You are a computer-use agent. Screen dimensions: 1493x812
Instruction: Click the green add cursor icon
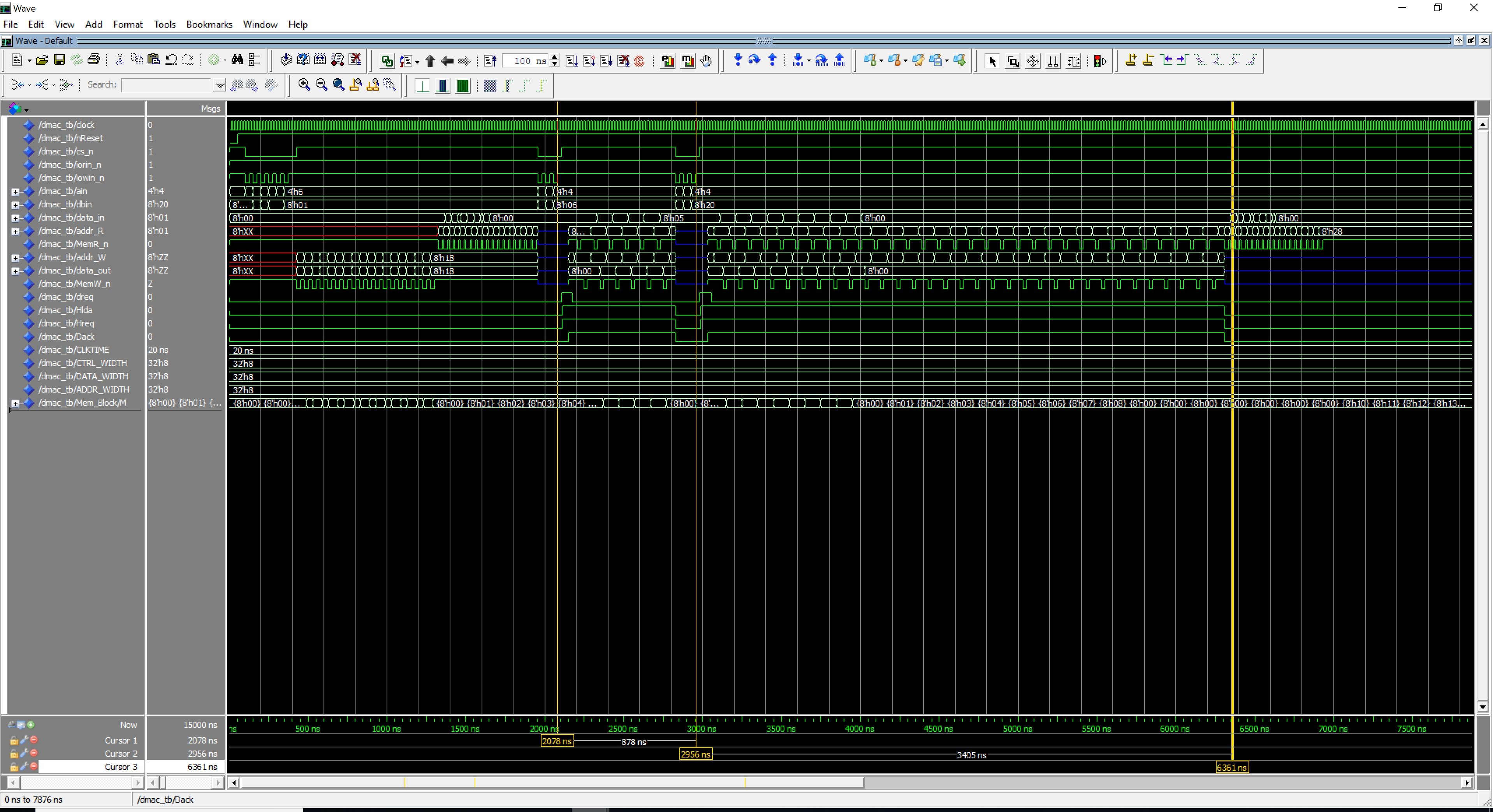[31, 724]
